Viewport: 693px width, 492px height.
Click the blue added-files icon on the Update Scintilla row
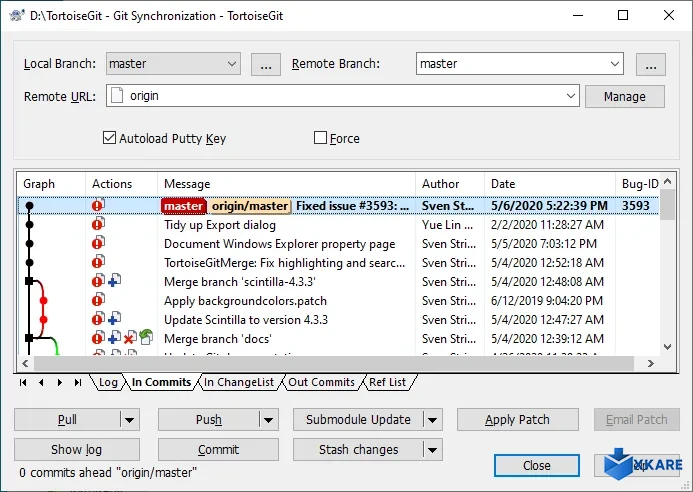(x=114, y=319)
